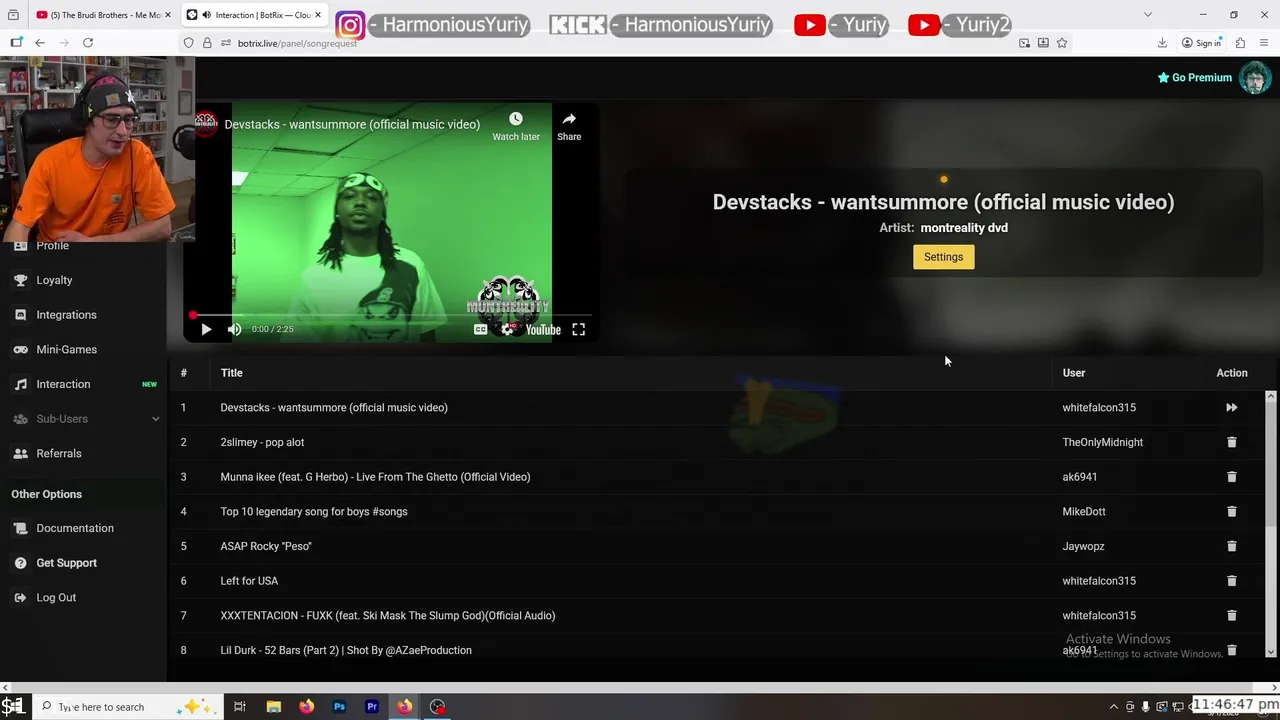The width and height of the screenshot is (1280, 720).
Task: Open Referrals page
Action: pyautogui.click(x=58, y=453)
